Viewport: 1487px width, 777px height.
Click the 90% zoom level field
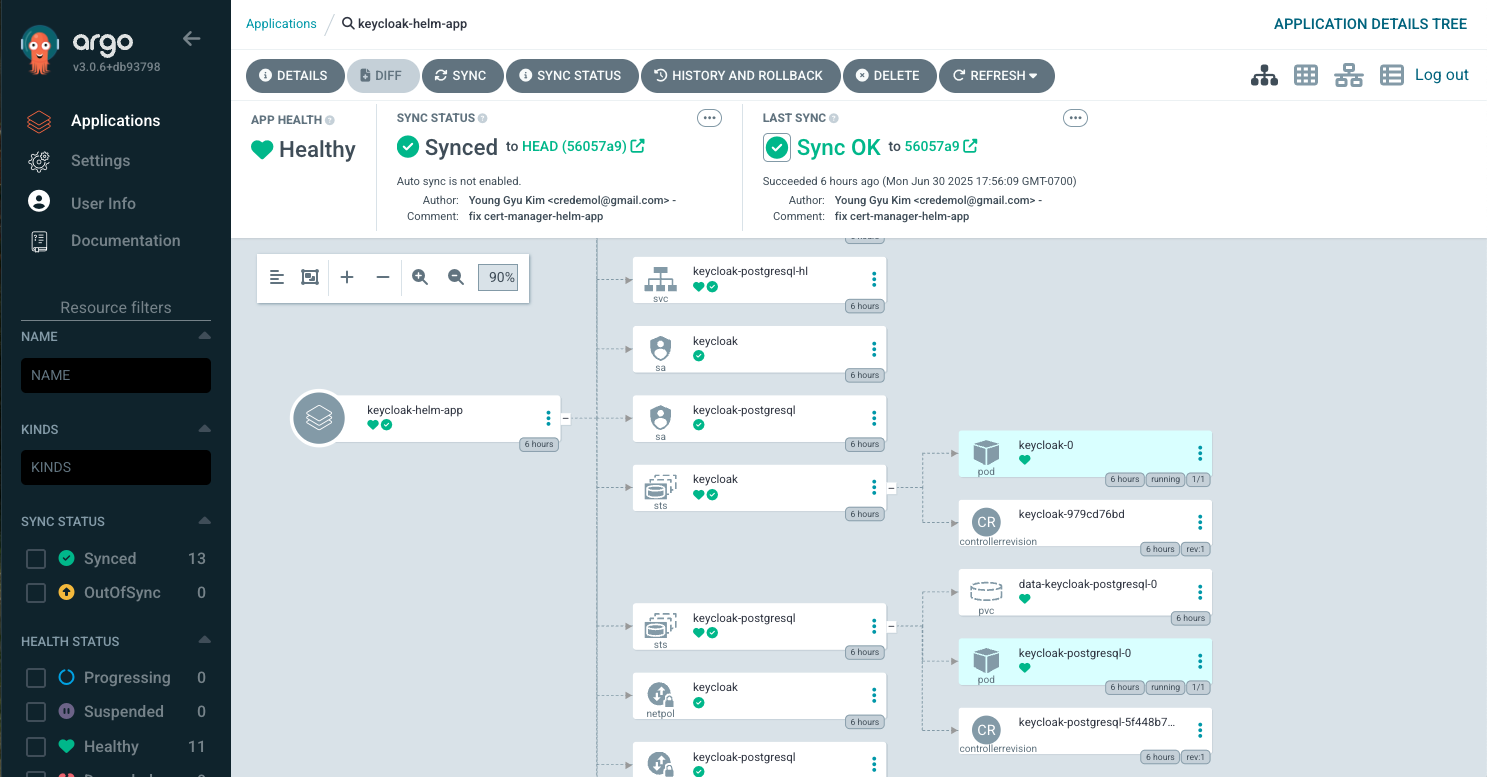tap(498, 277)
